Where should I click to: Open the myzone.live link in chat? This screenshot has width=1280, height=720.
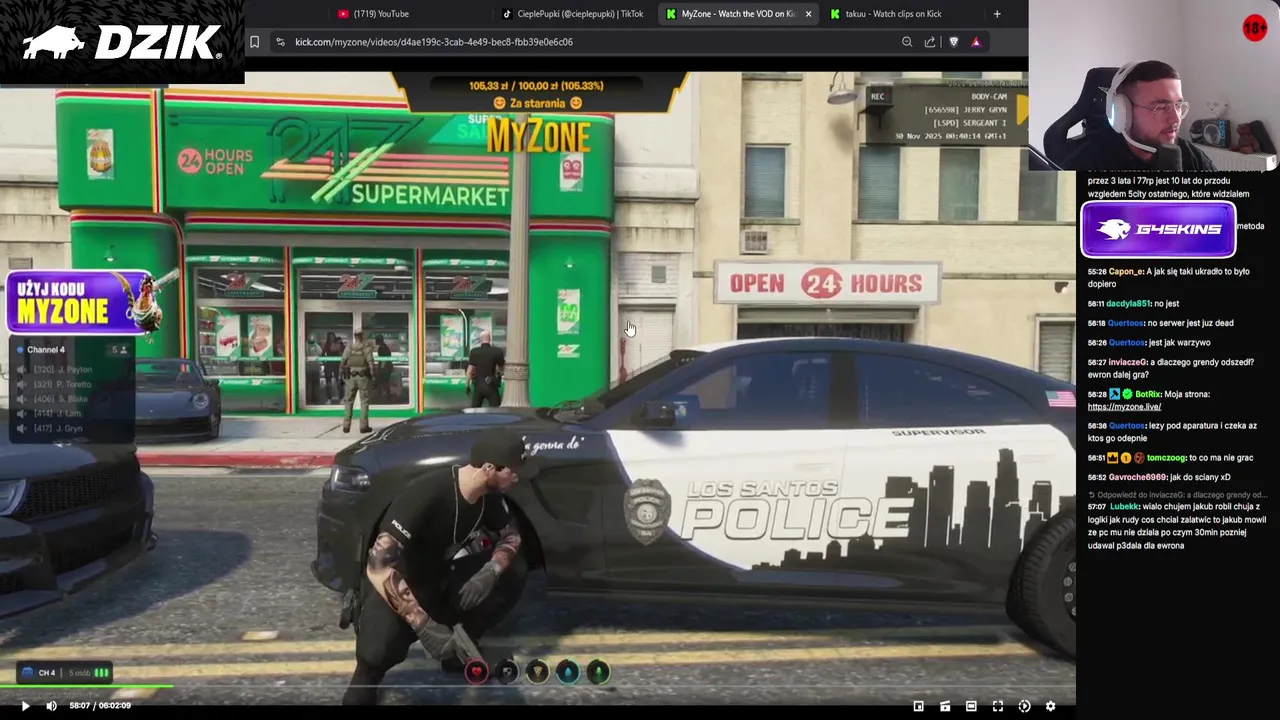1124,407
